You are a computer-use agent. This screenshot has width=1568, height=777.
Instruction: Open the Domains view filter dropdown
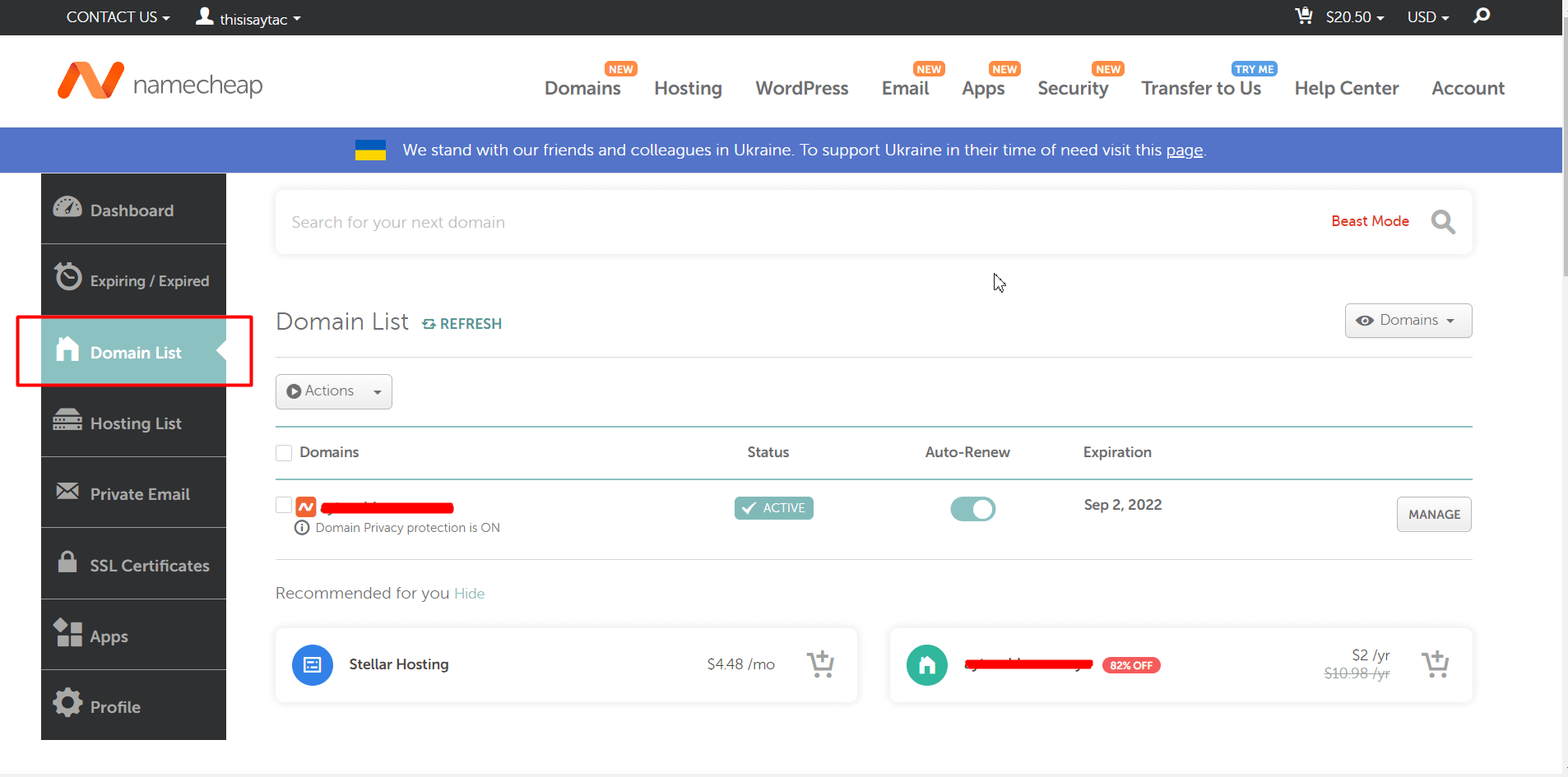(x=1408, y=321)
